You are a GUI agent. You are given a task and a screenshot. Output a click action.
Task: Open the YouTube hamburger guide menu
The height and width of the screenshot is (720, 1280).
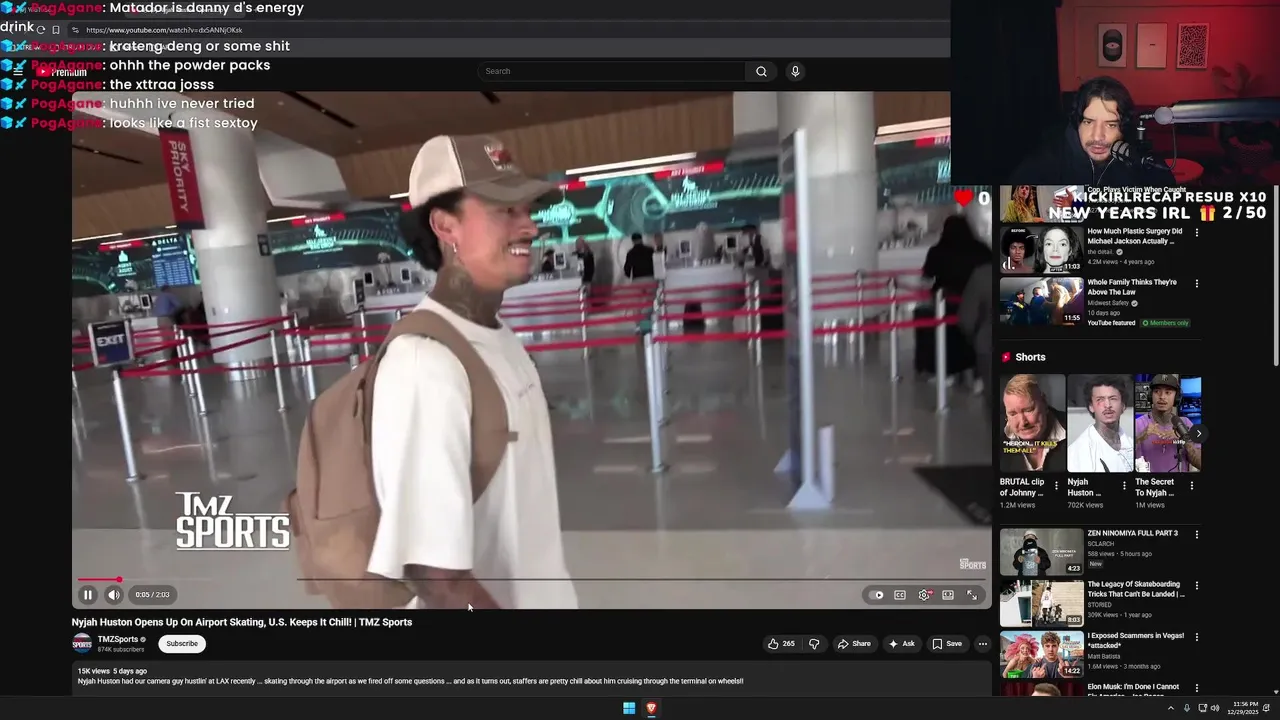coord(18,71)
